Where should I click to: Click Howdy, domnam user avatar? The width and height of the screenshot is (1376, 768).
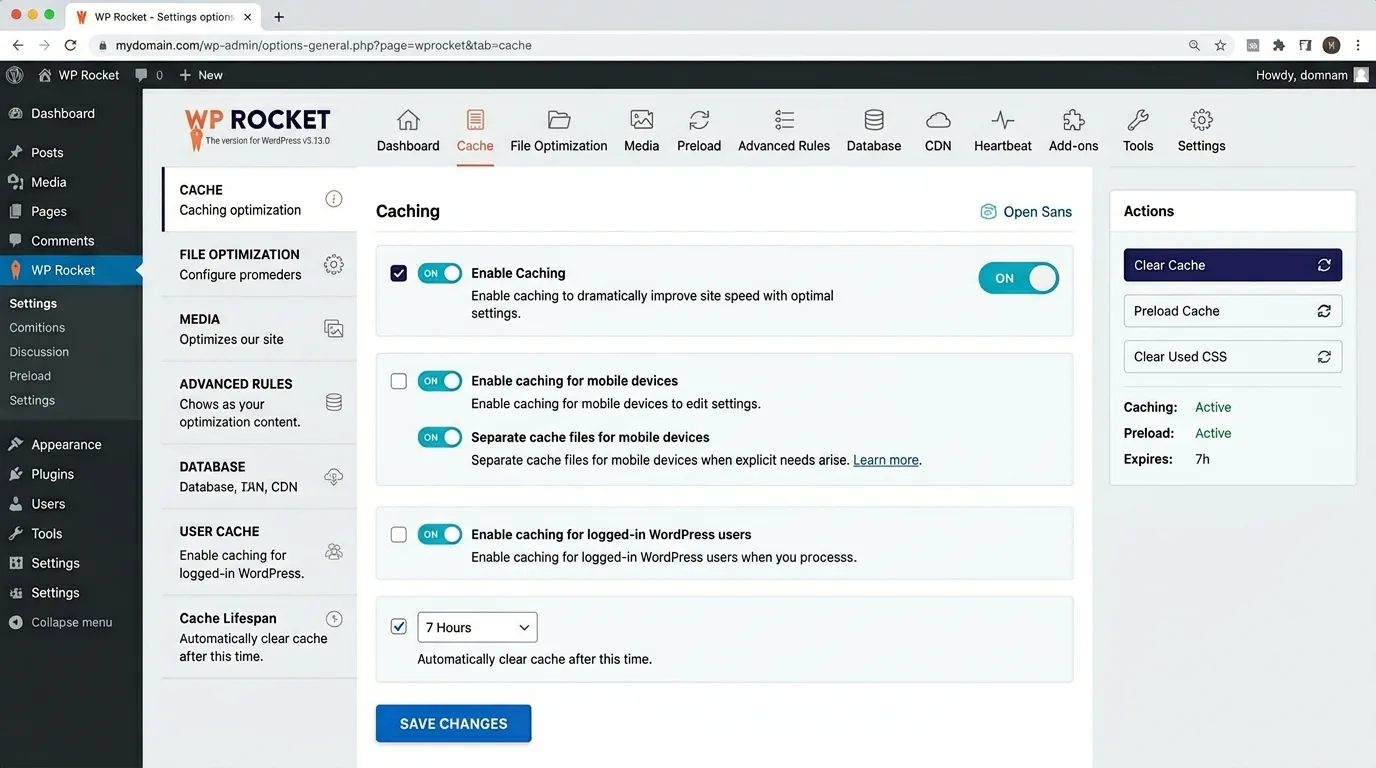point(1361,75)
